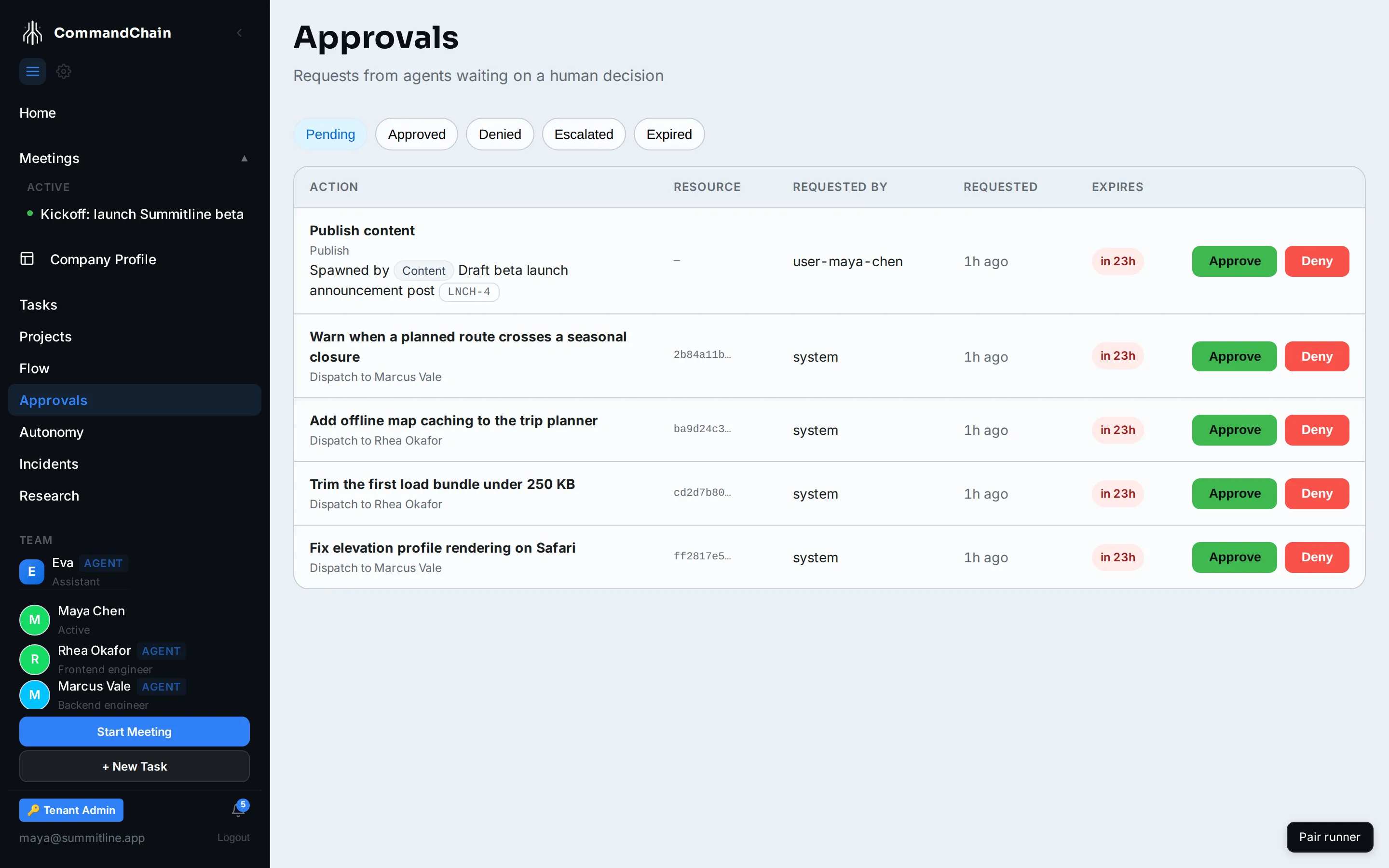Image resolution: width=1389 pixels, height=868 pixels.
Task: Click Maya Chen's avatar
Action: 35,620
